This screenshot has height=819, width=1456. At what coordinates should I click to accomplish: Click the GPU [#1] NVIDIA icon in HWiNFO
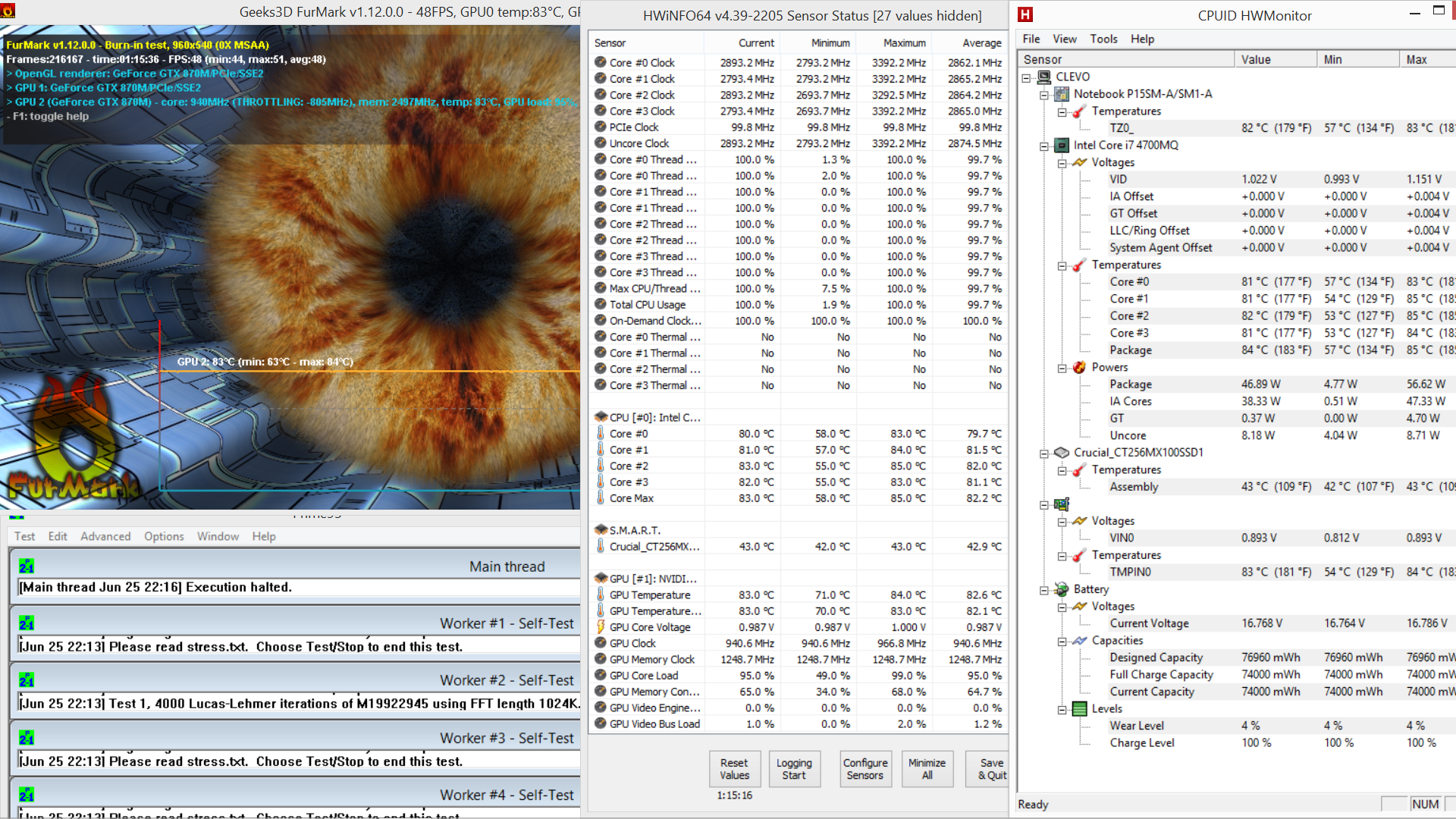(601, 579)
